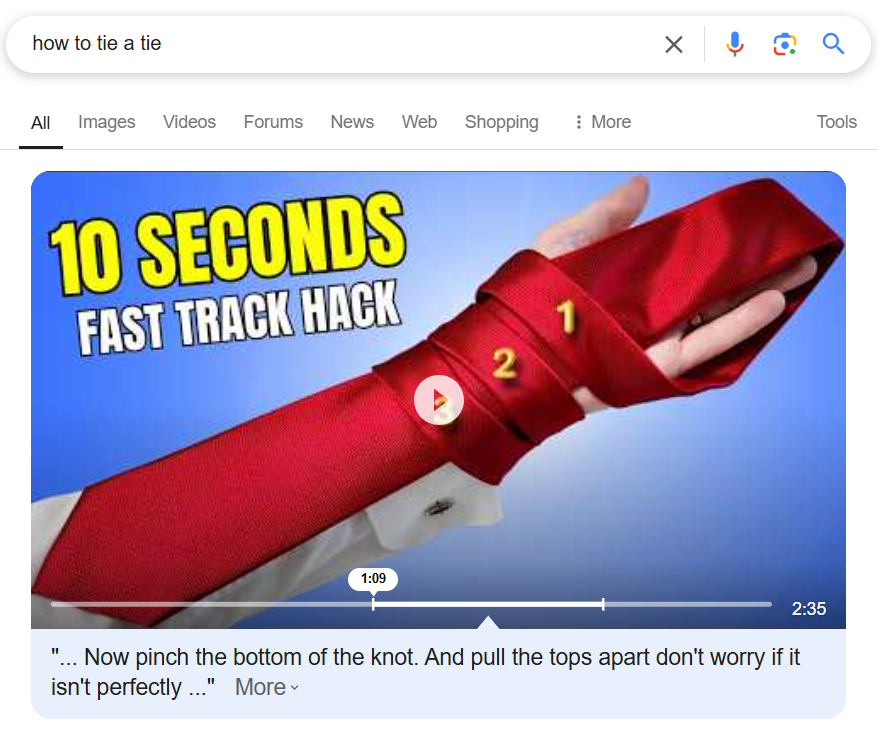
Task: Click the key moment end marker on timeline
Action: (603, 604)
